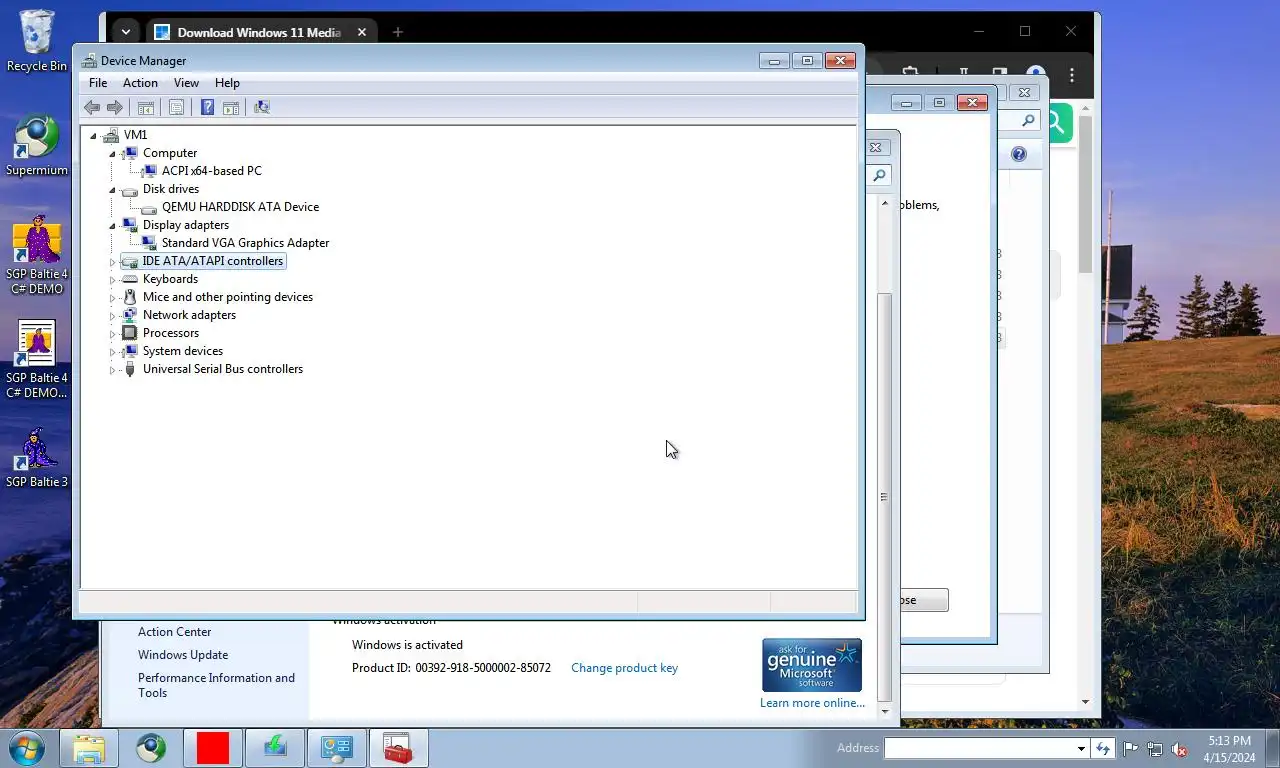Expand the Processors category
This screenshot has height=768, width=1280.
coord(112,333)
